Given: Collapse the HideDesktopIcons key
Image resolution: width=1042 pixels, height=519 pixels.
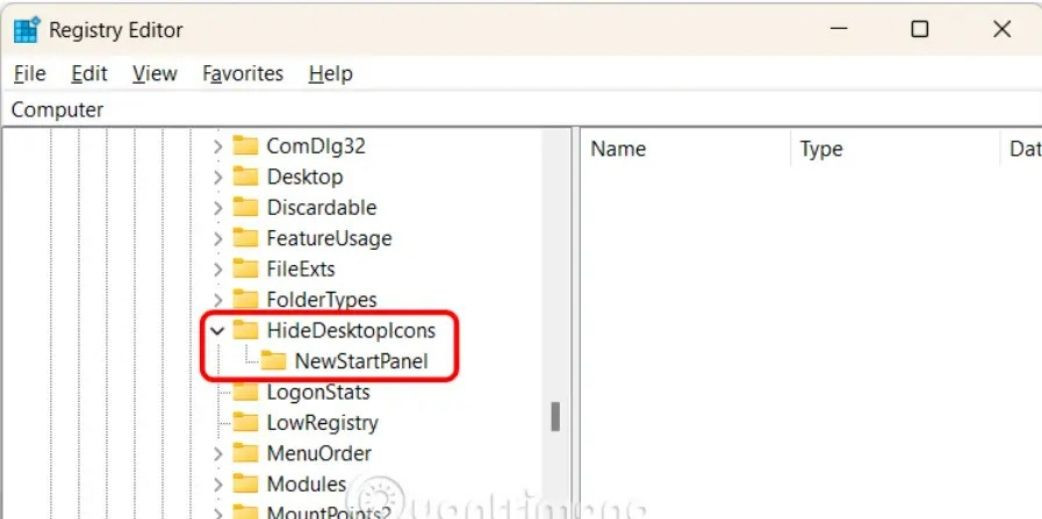Looking at the screenshot, I should pos(217,331).
